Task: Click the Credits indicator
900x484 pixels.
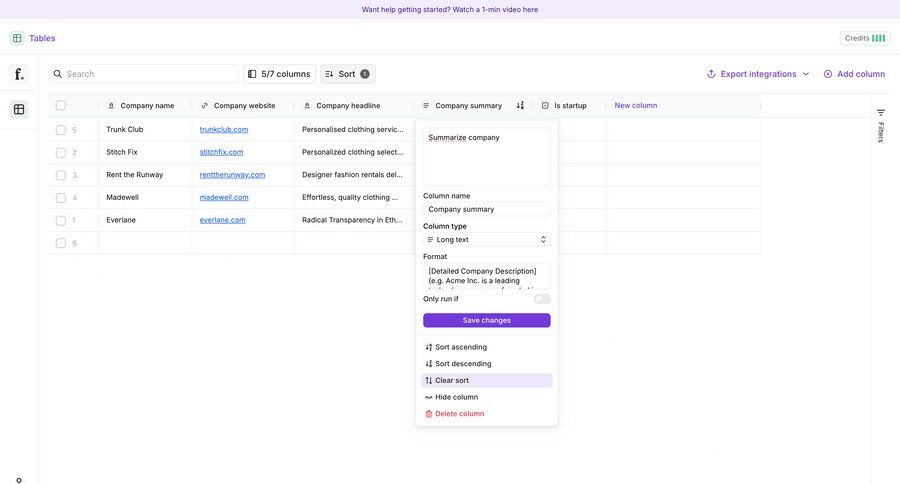Action: (865, 38)
